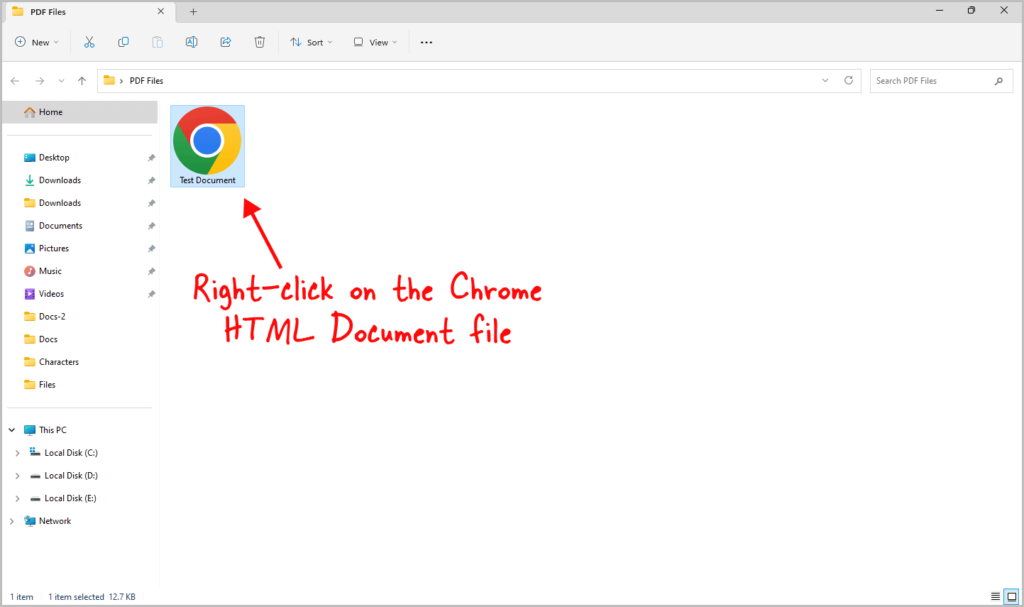Open the View dropdown menu
The image size is (1024, 607).
click(x=376, y=42)
